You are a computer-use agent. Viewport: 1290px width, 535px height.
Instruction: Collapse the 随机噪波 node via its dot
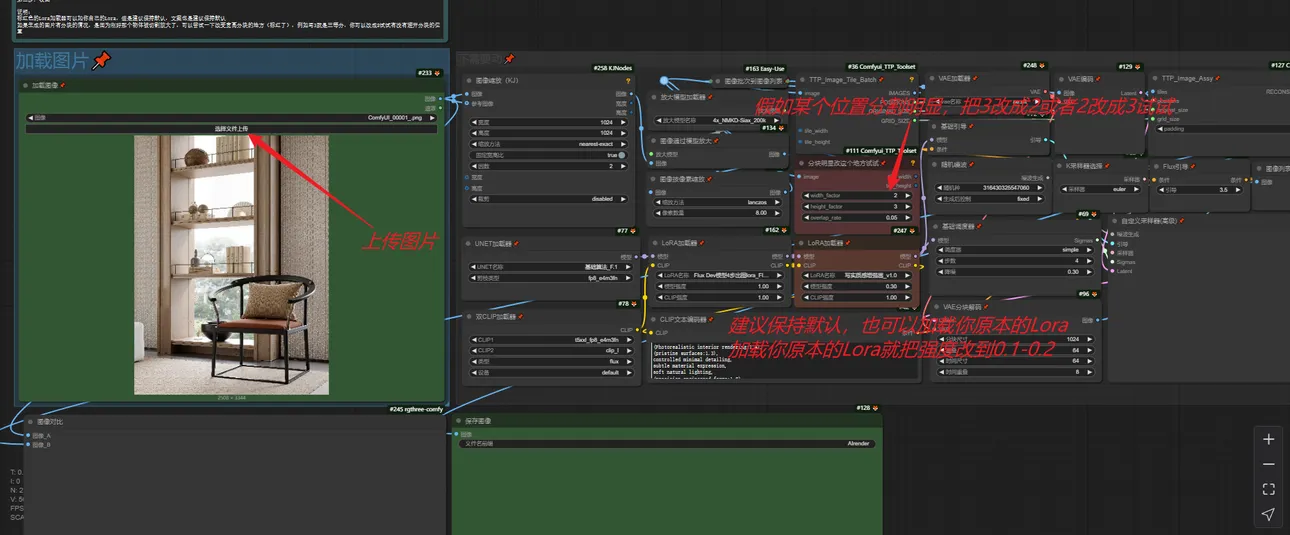[935, 165]
